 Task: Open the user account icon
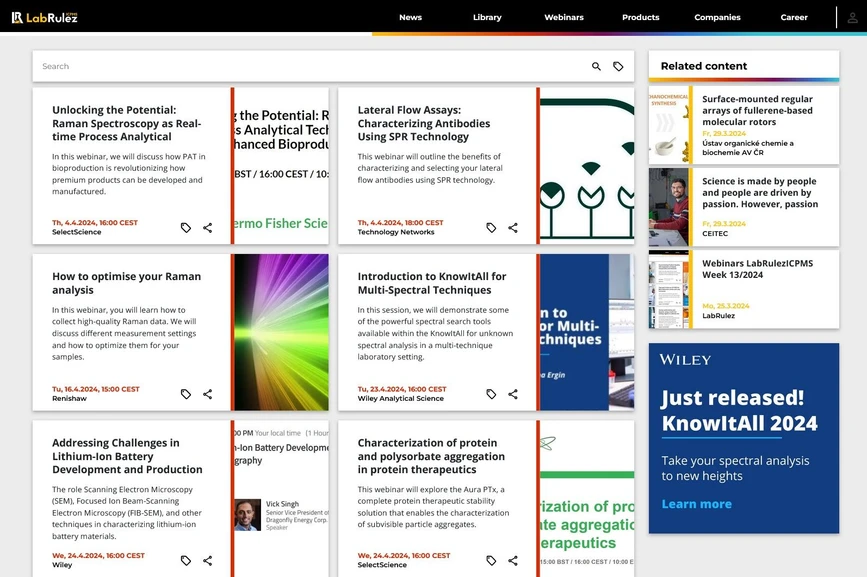tap(852, 18)
